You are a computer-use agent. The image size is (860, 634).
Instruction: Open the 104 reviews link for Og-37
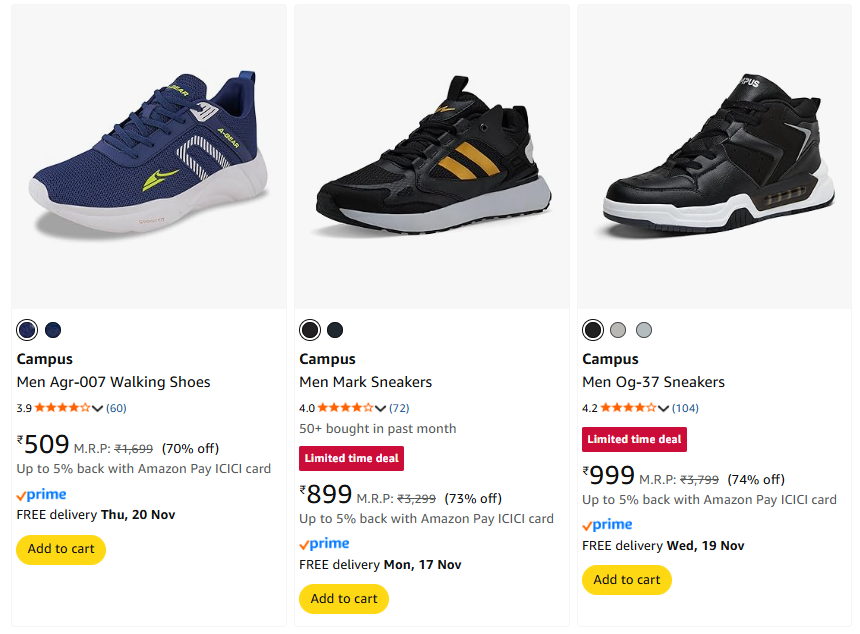[686, 408]
